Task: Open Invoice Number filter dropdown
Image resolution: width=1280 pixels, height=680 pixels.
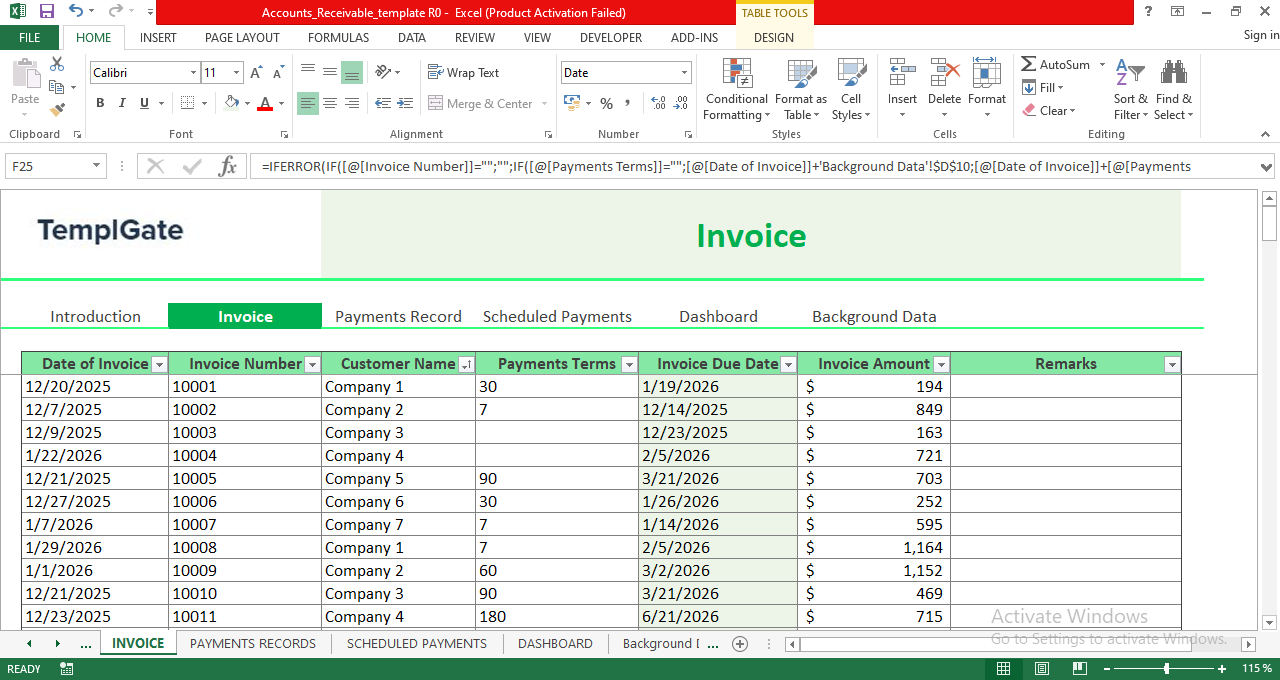Action: tap(312, 365)
